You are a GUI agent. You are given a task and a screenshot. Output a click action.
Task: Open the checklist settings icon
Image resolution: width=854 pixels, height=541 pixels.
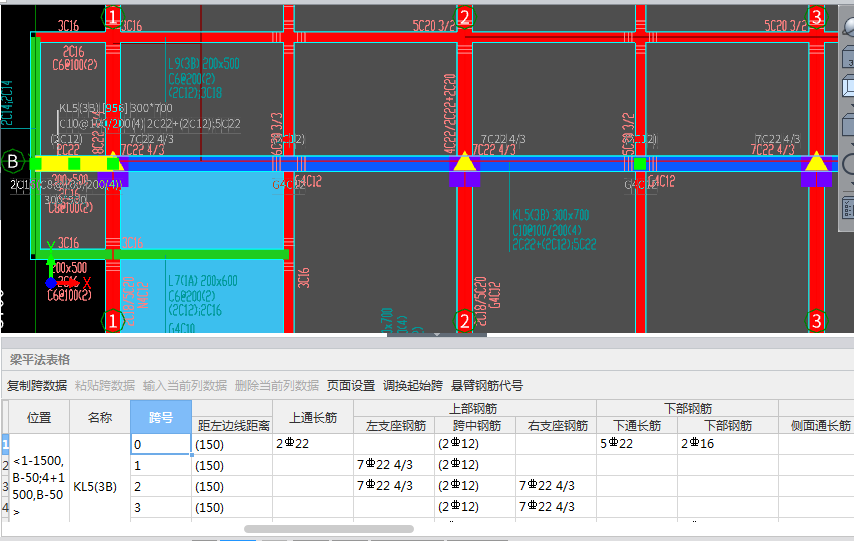(x=849, y=208)
